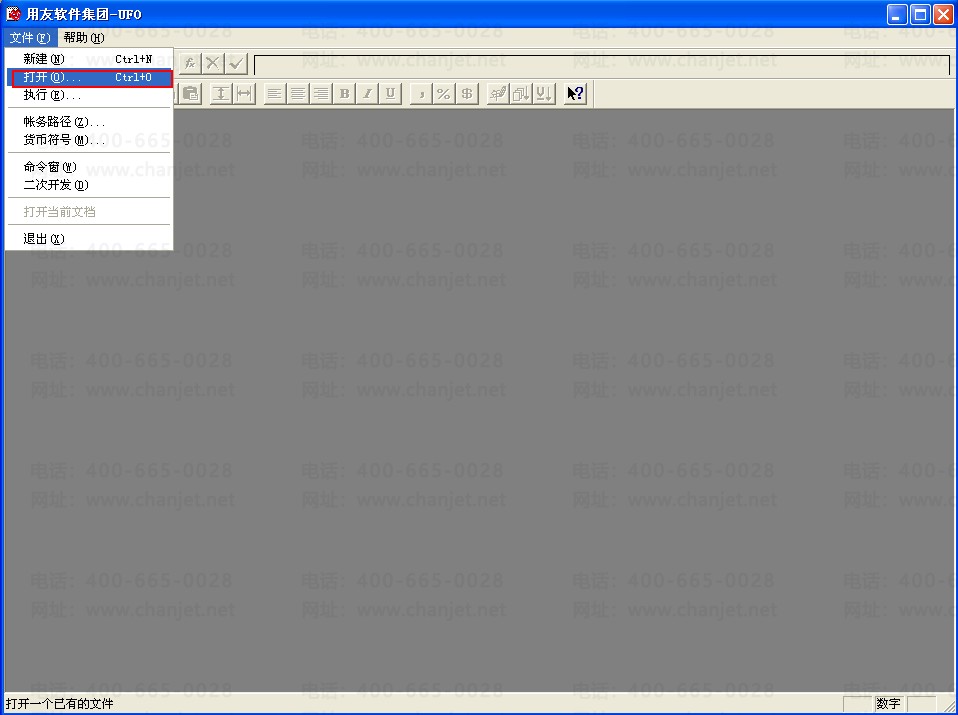Click the column width icon
The image size is (958, 715).
(244, 94)
